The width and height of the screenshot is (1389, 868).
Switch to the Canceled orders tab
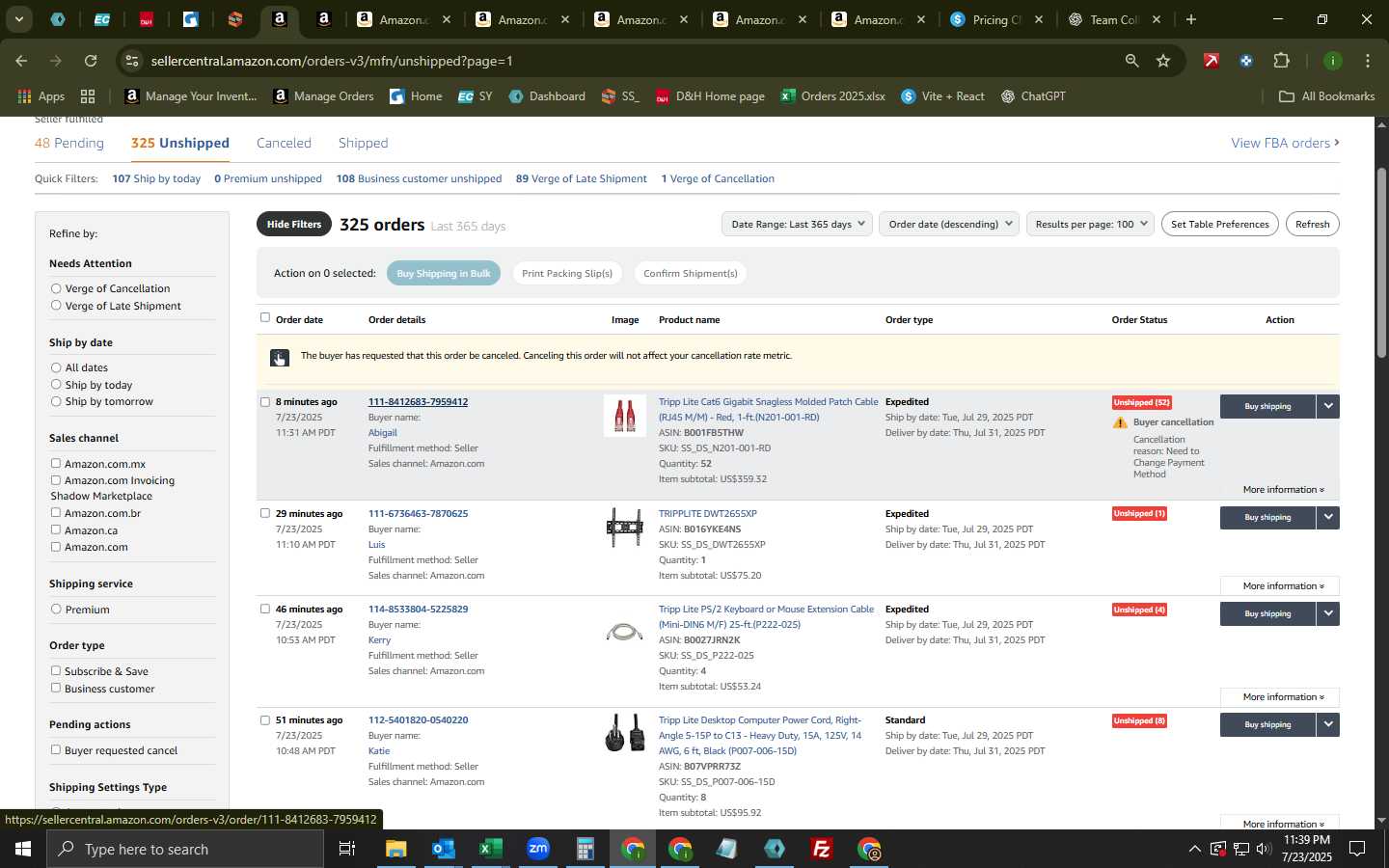(x=284, y=143)
